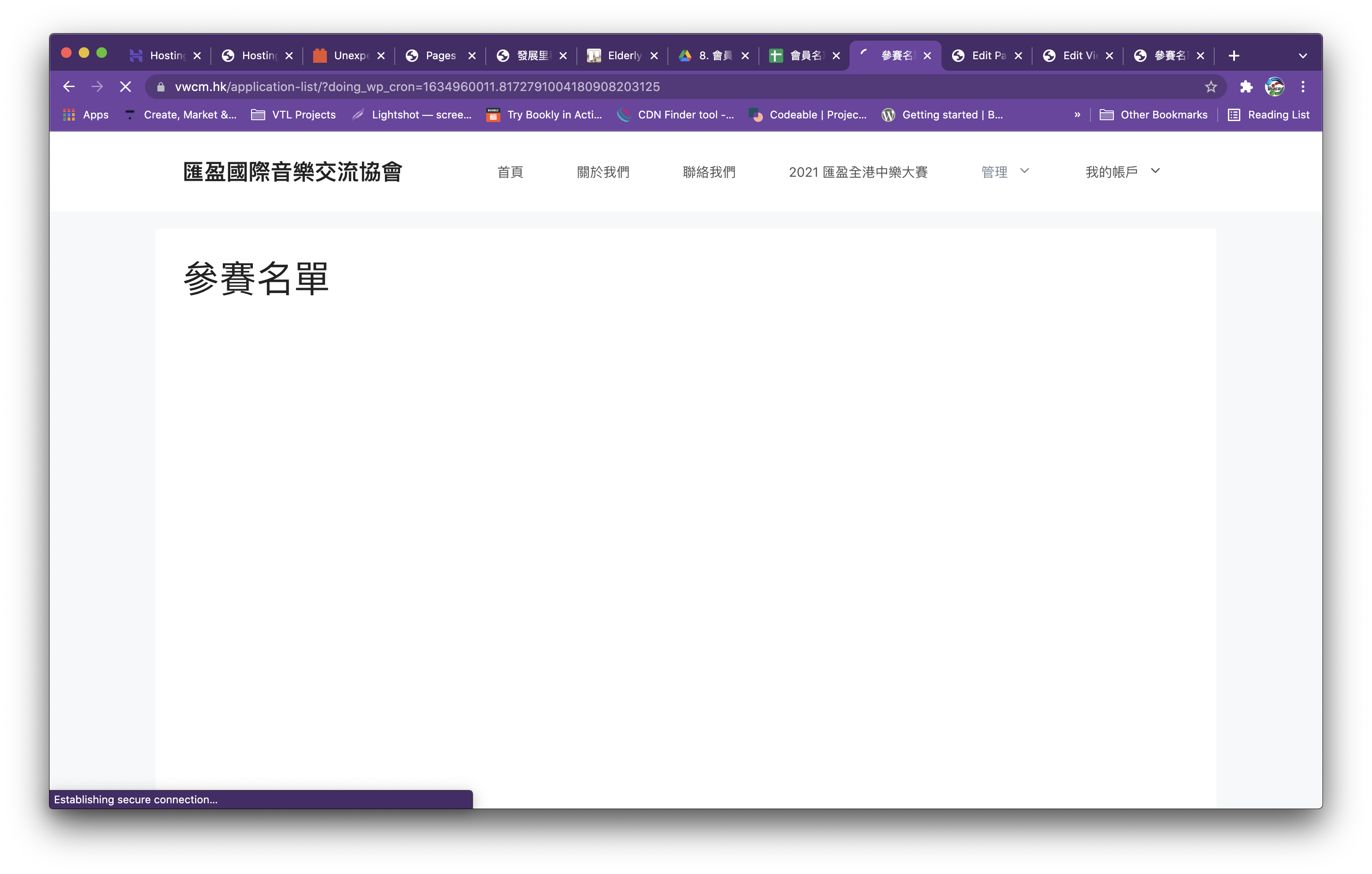This screenshot has height=874, width=1372.
Task: Open 關於我們 in the site menu
Action: [x=603, y=172]
